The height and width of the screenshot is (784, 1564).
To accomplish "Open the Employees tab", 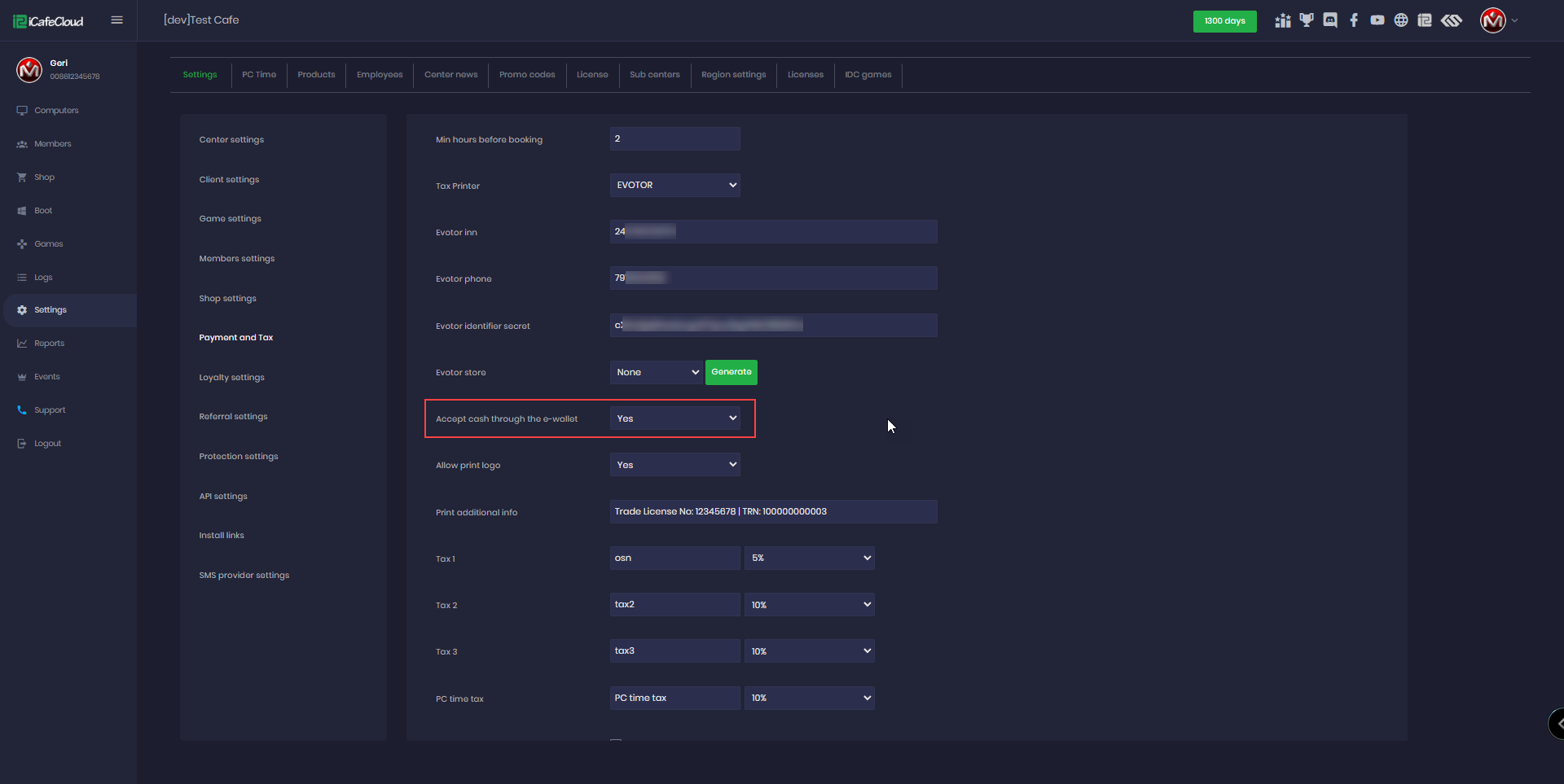I will pos(380,75).
